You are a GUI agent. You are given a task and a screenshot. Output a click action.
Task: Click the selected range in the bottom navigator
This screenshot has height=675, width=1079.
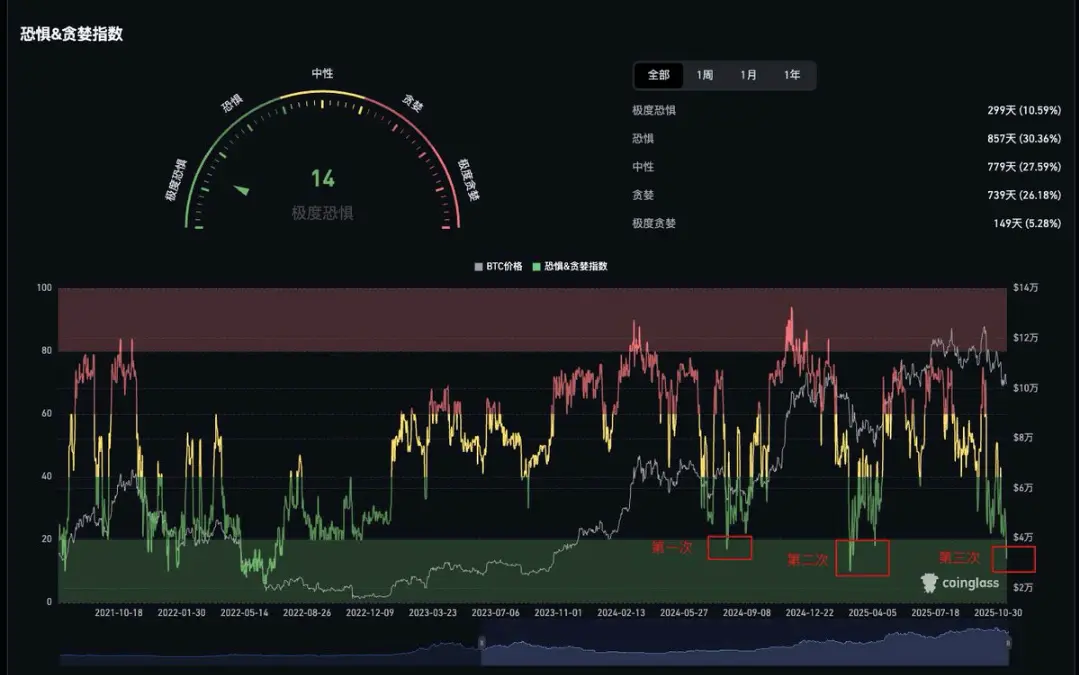745,647
